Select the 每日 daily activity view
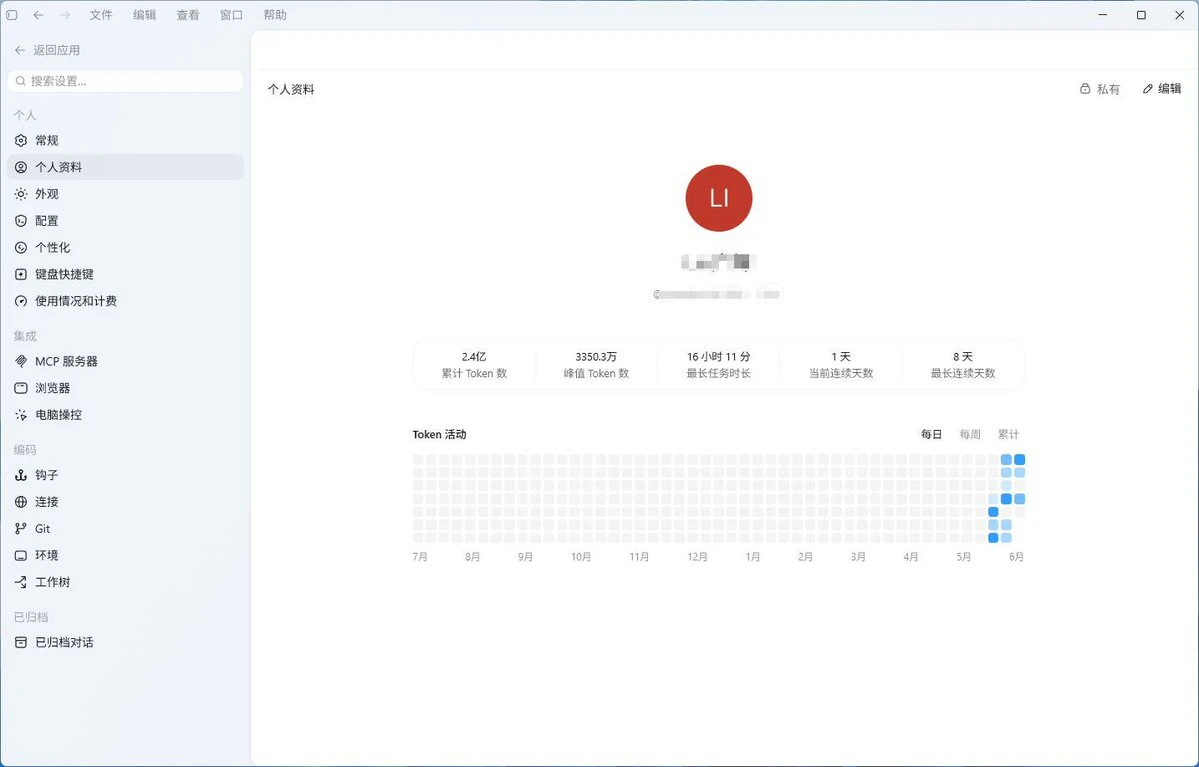This screenshot has height=767, width=1199. pyautogui.click(x=931, y=434)
